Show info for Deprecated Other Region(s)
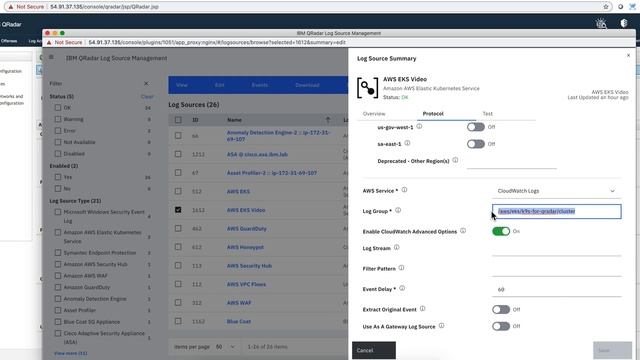Screen dimensions: 640x360 tap(455, 160)
